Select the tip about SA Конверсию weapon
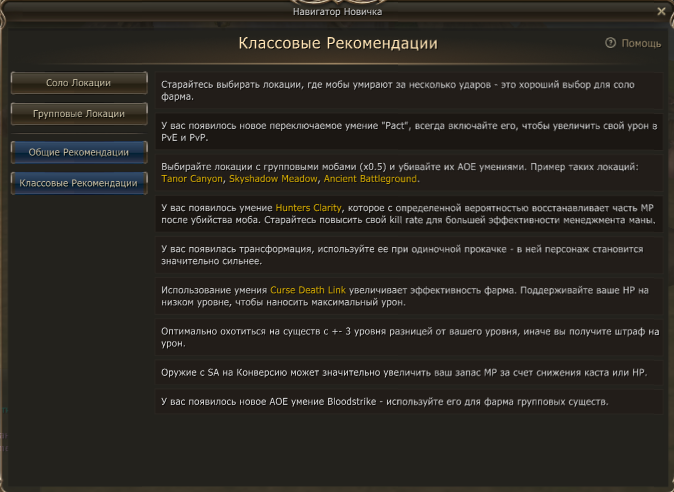The width and height of the screenshot is (674, 492). 410,372
